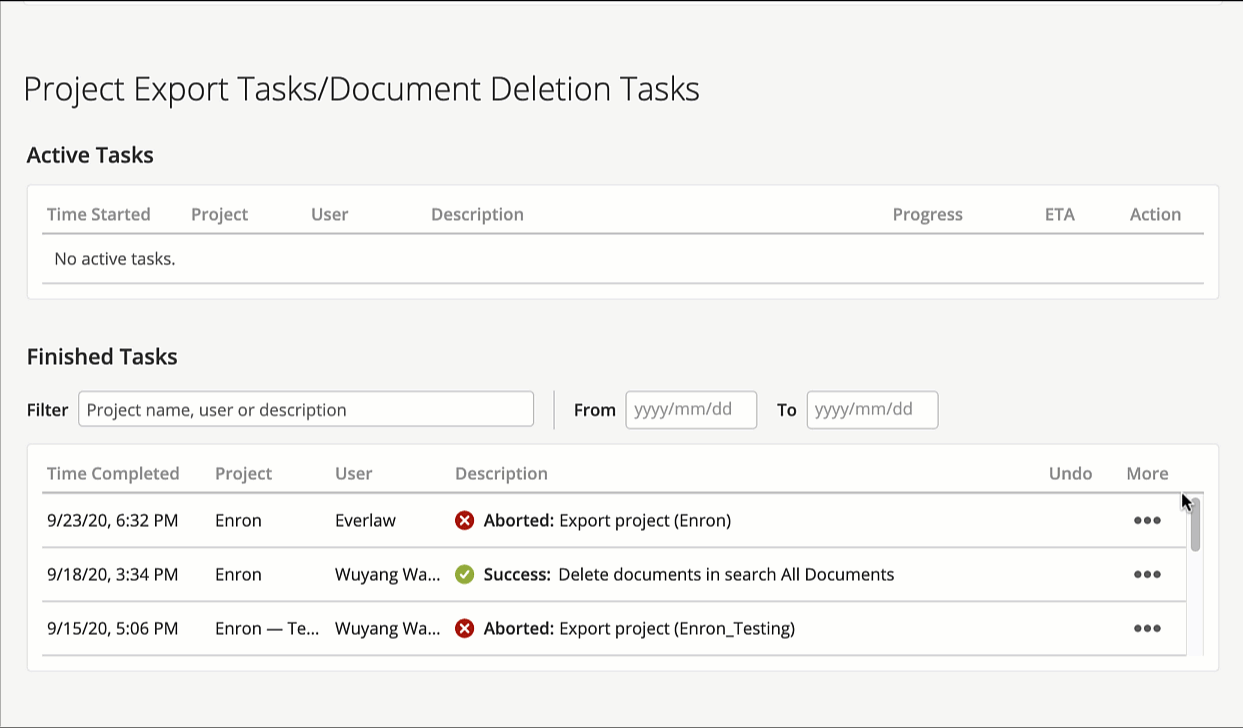Click the Wuyang Wa... user in 9/18/20 row
This screenshot has height=728, width=1243.
pyautogui.click(x=387, y=574)
